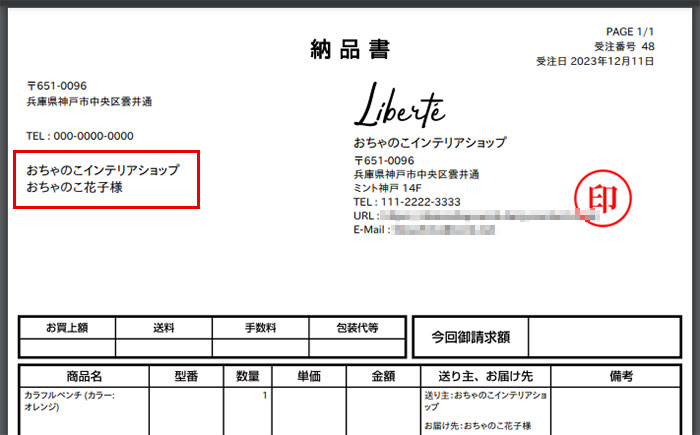Click the order date 2023年12月11日

point(612,61)
